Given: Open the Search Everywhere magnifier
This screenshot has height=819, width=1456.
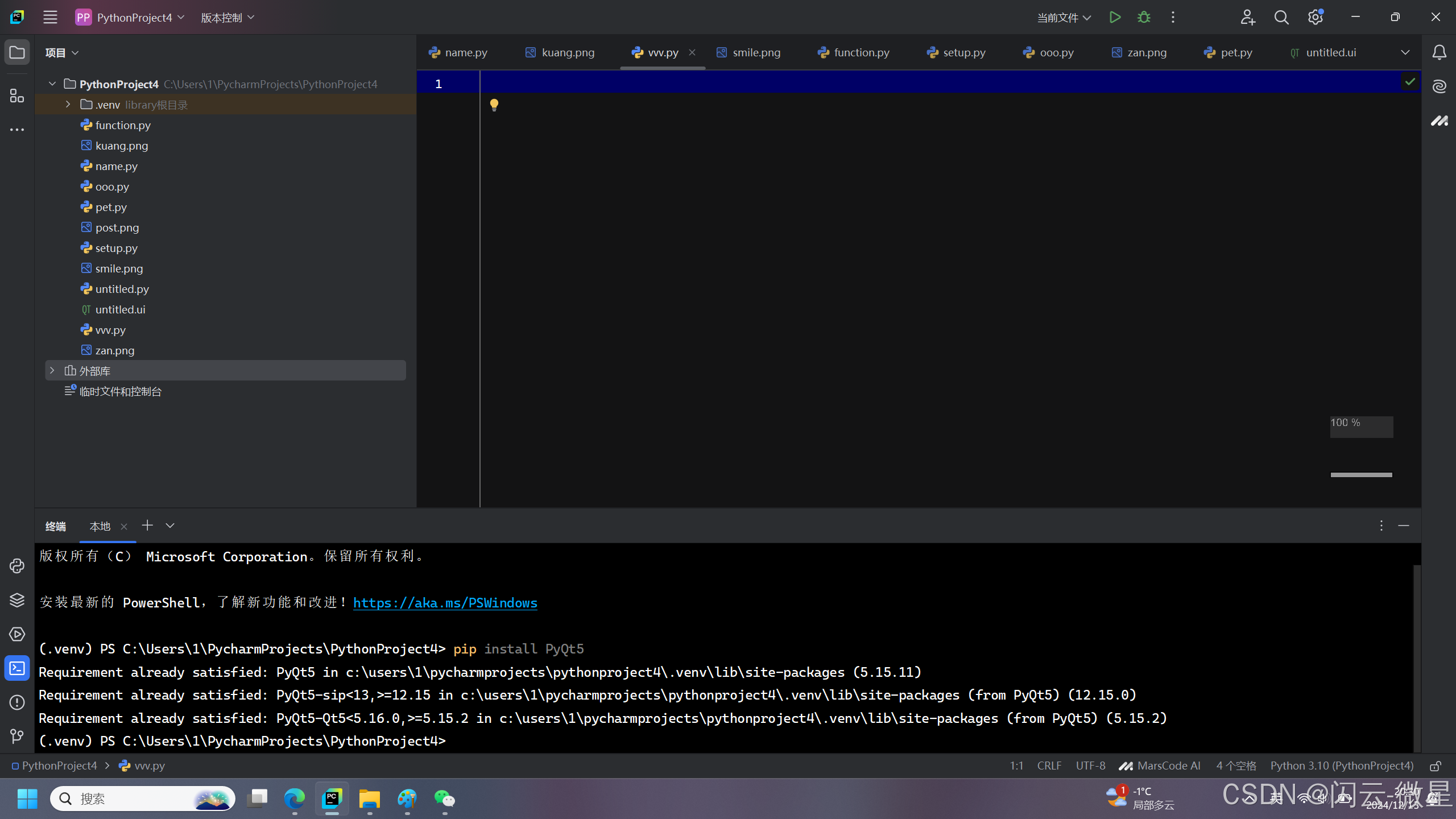Looking at the screenshot, I should point(1281,18).
